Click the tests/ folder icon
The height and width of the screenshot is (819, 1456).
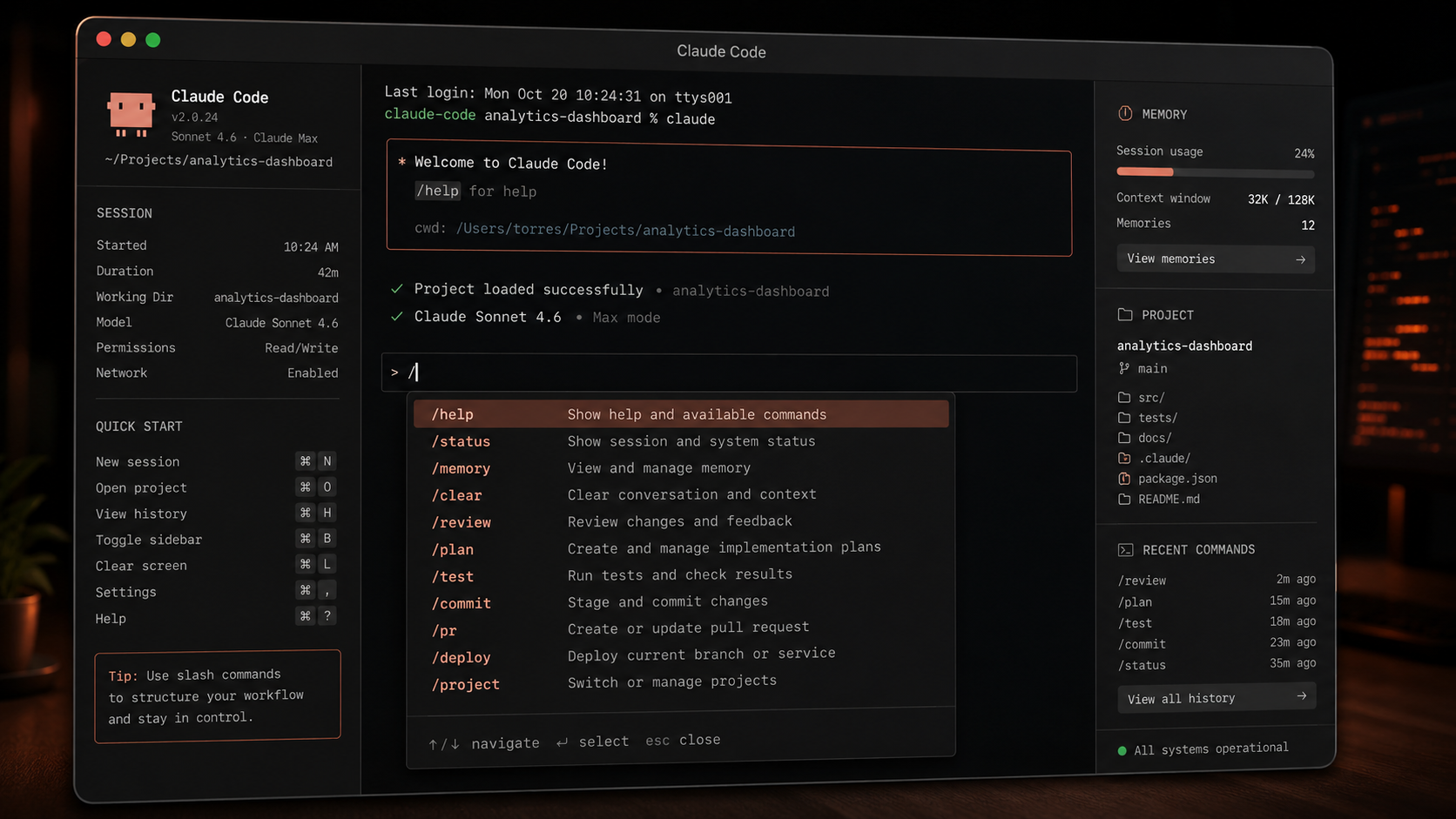(x=1124, y=418)
